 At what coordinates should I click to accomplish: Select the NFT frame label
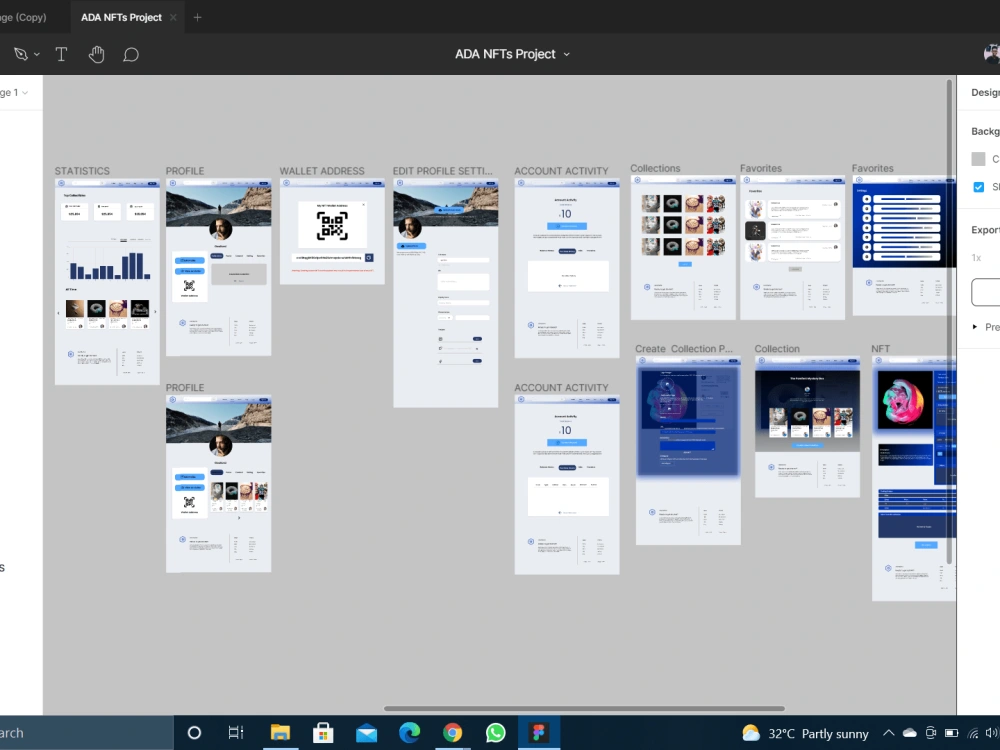point(880,349)
